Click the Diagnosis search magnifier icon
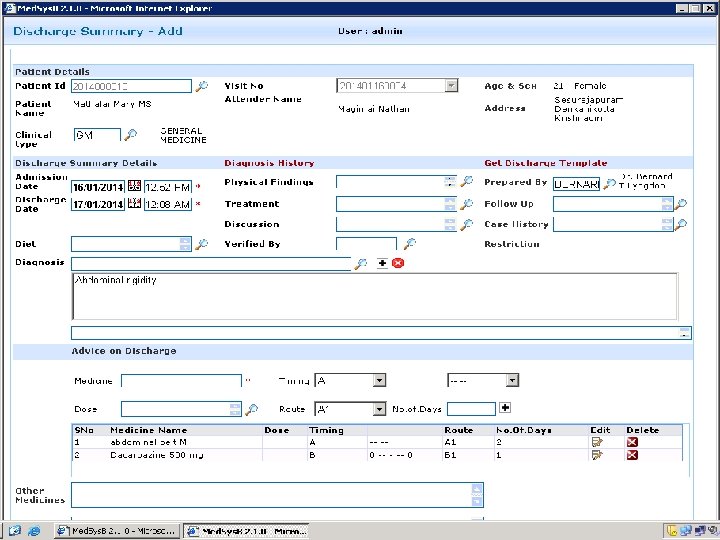Image resolution: width=720 pixels, height=540 pixels. tap(361, 263)
